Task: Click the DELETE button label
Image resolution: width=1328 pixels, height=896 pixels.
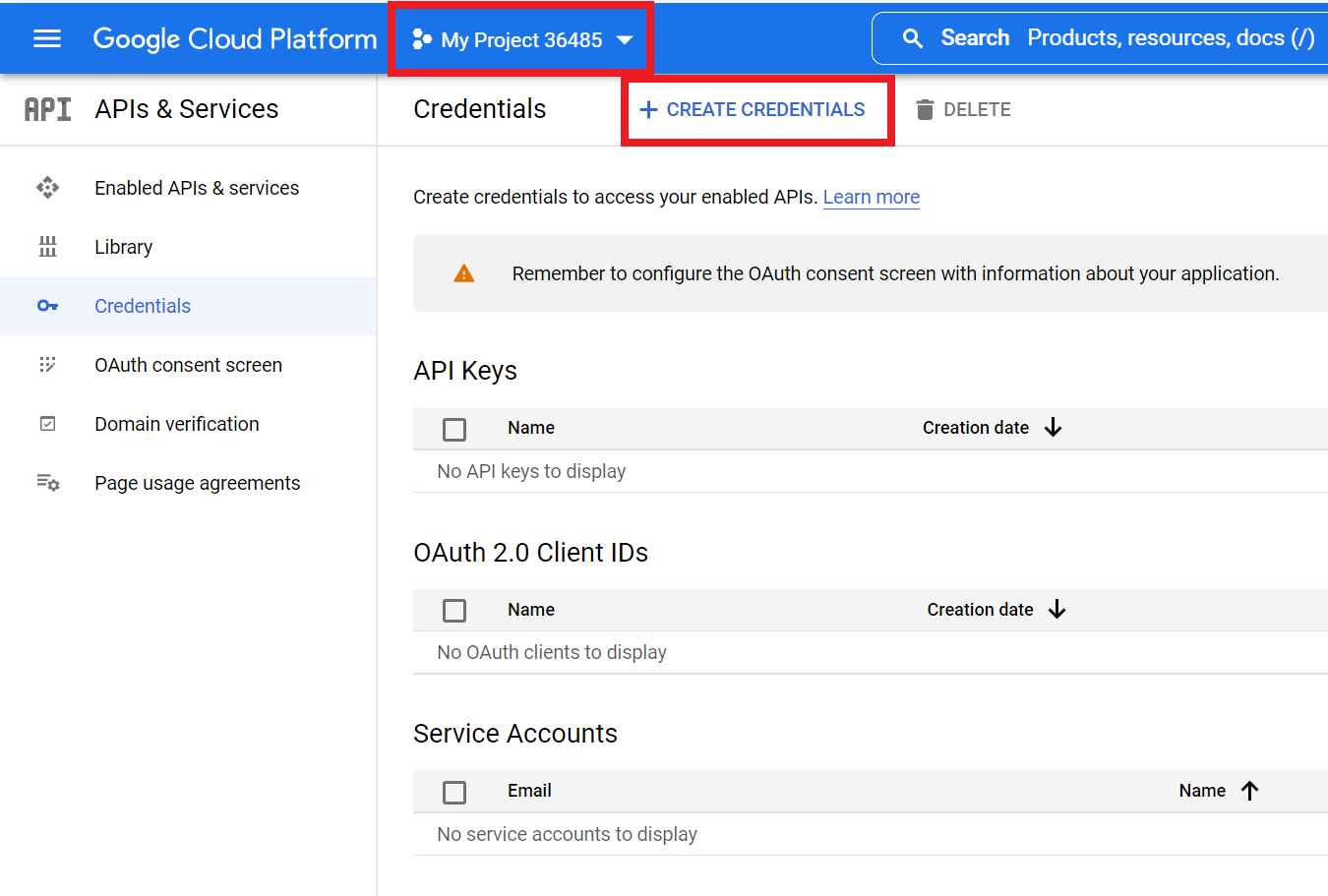Action: (x=977, y=110)
